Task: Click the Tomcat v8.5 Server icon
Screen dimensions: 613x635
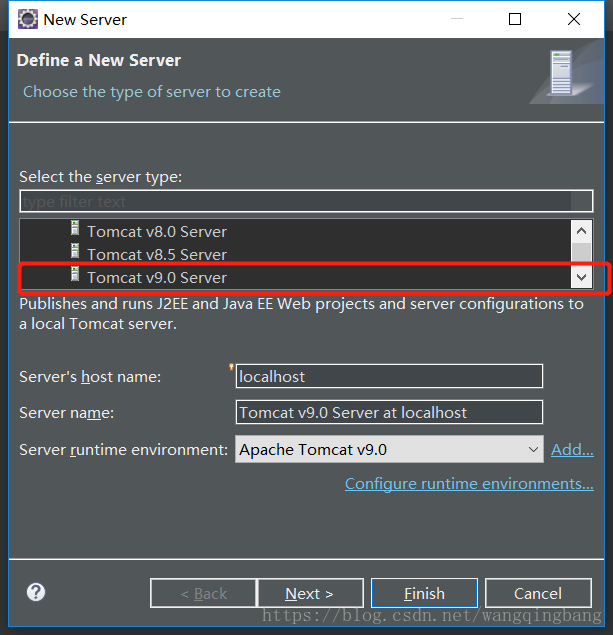Action: [75, 251]
